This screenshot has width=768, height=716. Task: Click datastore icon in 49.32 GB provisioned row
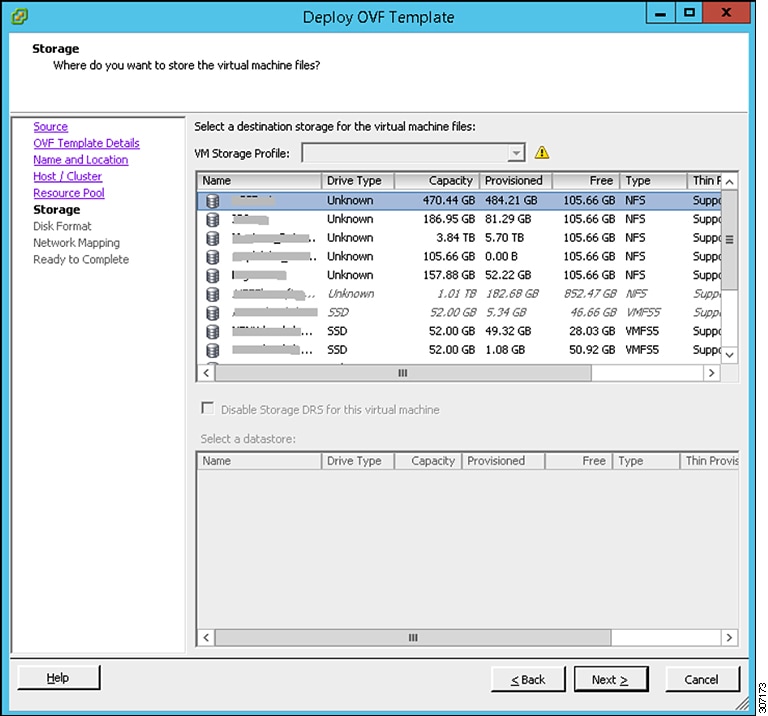click(x=213, y=331)
